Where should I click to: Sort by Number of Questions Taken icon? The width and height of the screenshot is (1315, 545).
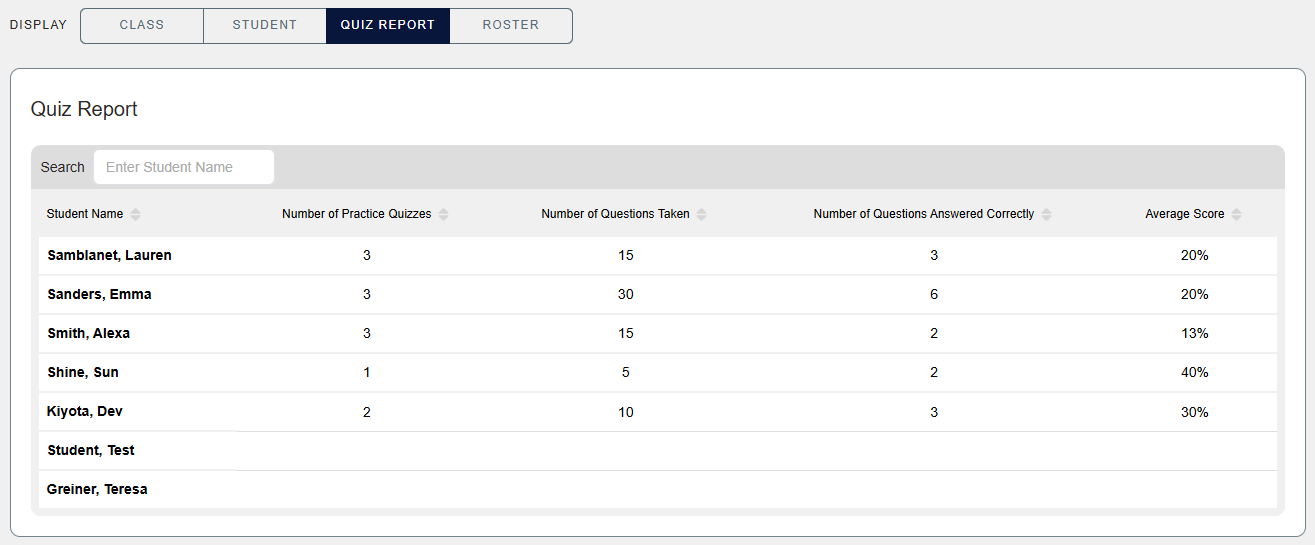[x=702, y=214]
